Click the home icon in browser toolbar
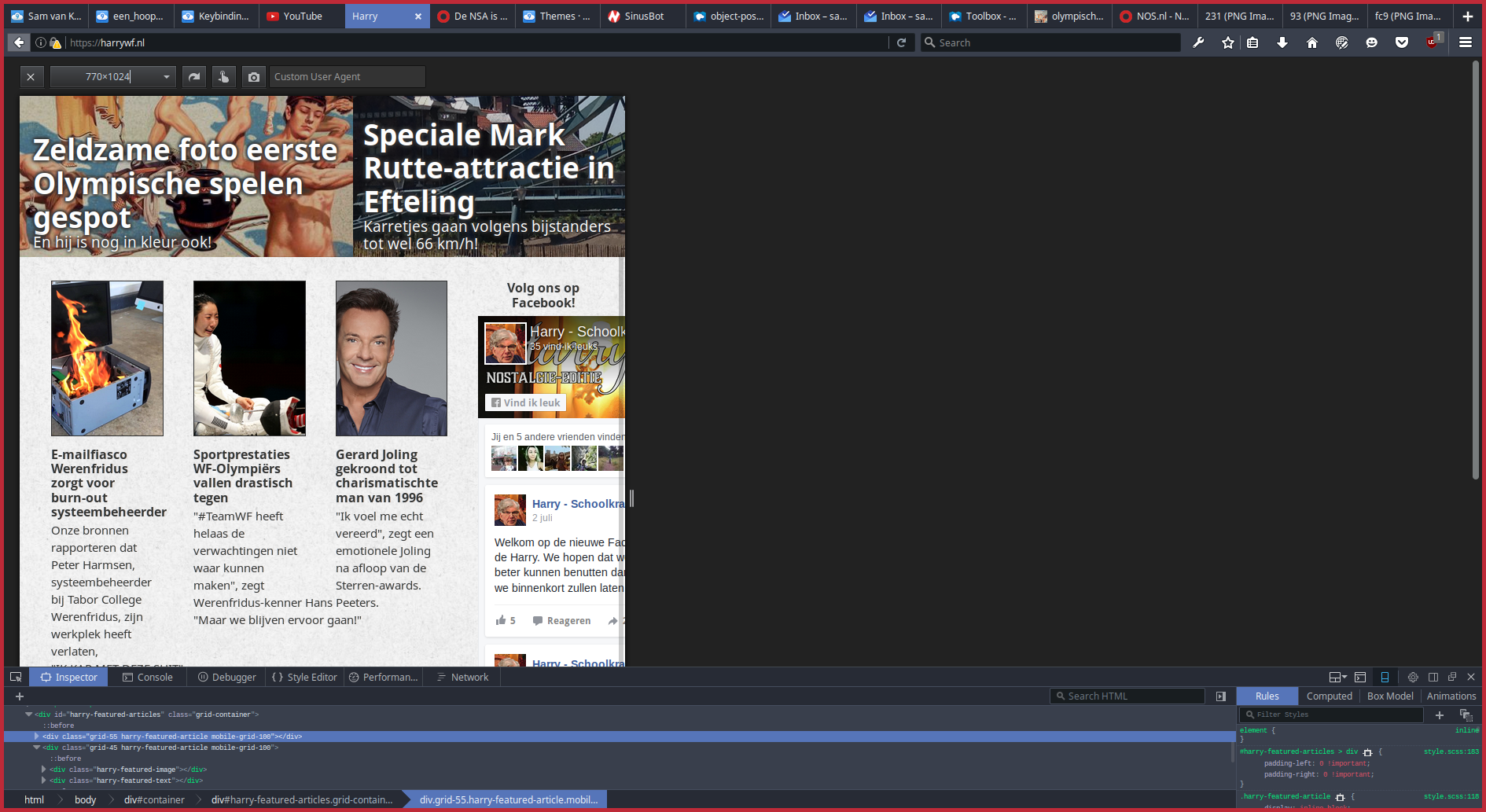This screenshot has width=1486, height=812. 1312,42
